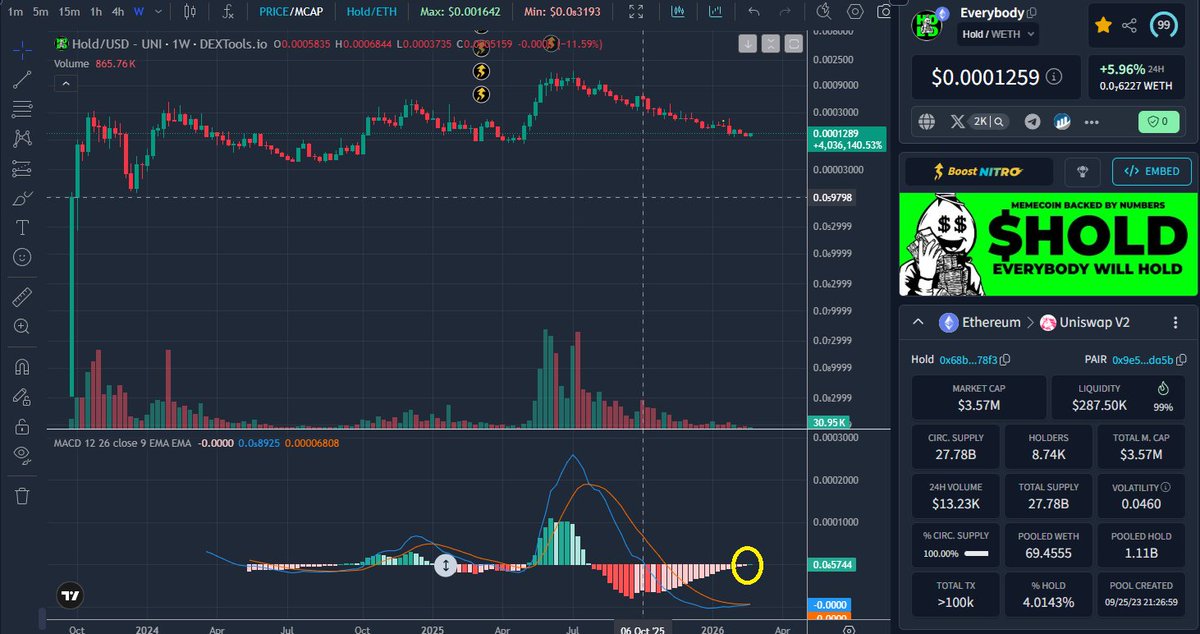Toggle lock all drawing tools
1200x634 pixels.
coord(22,426)
